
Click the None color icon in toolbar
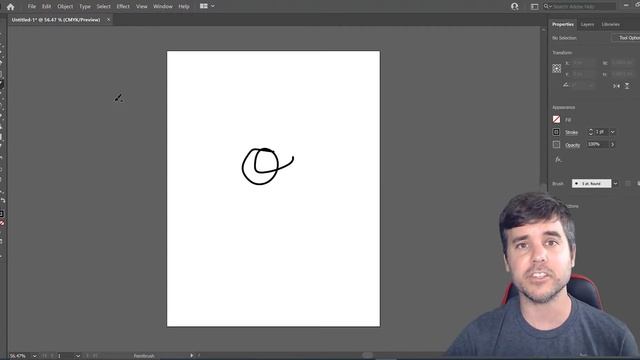(2, 223)
